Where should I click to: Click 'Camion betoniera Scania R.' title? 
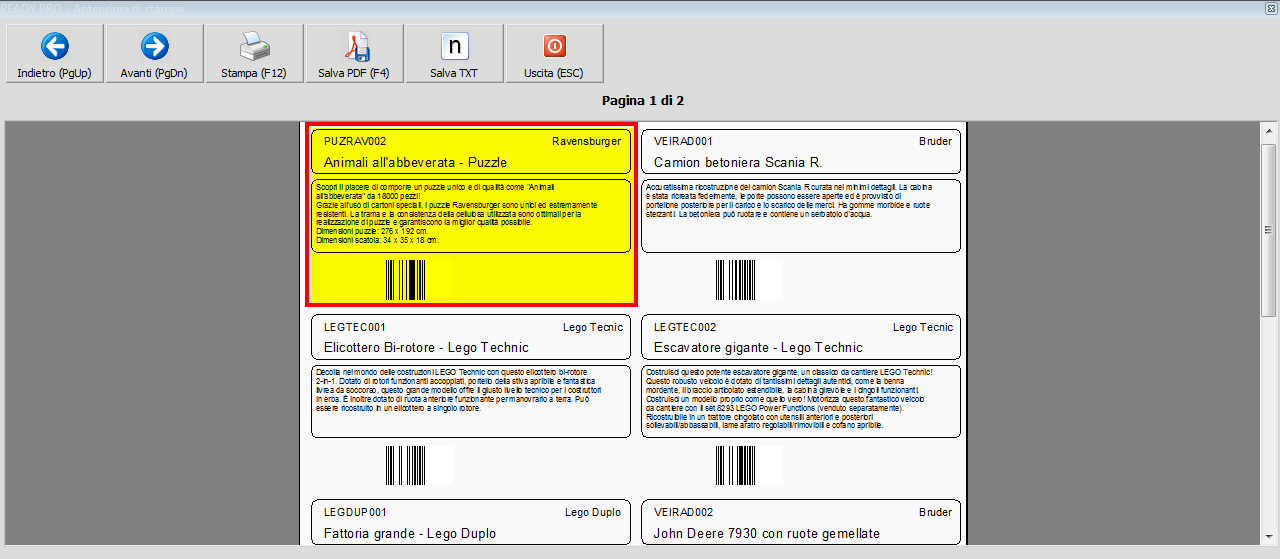738,162
